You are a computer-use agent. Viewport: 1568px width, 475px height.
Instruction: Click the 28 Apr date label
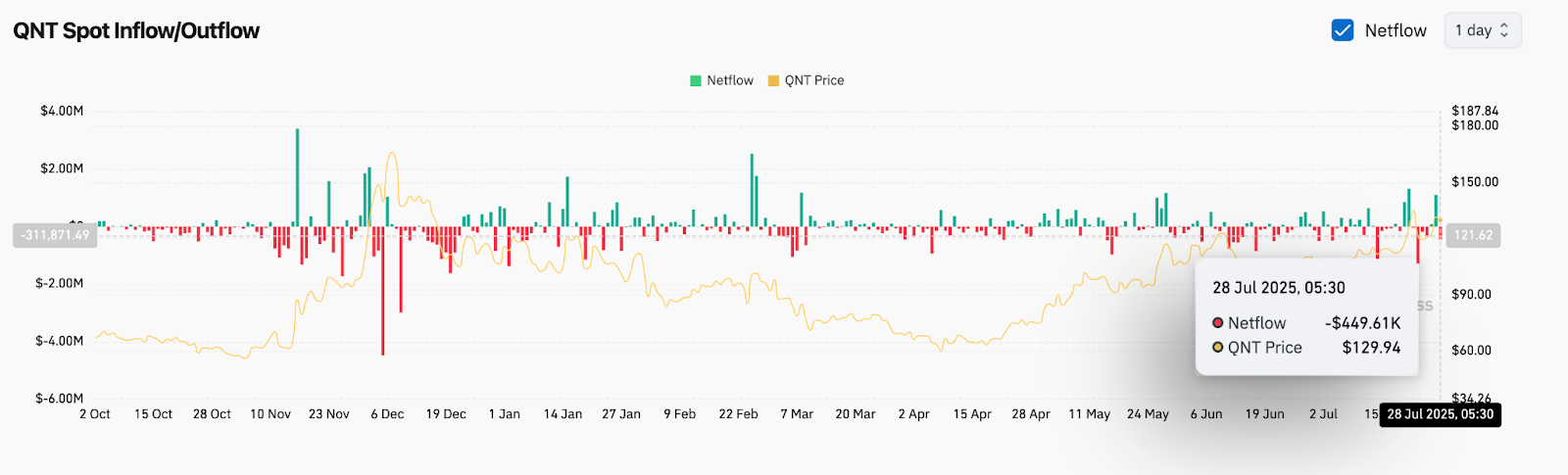pos(1031,414)
